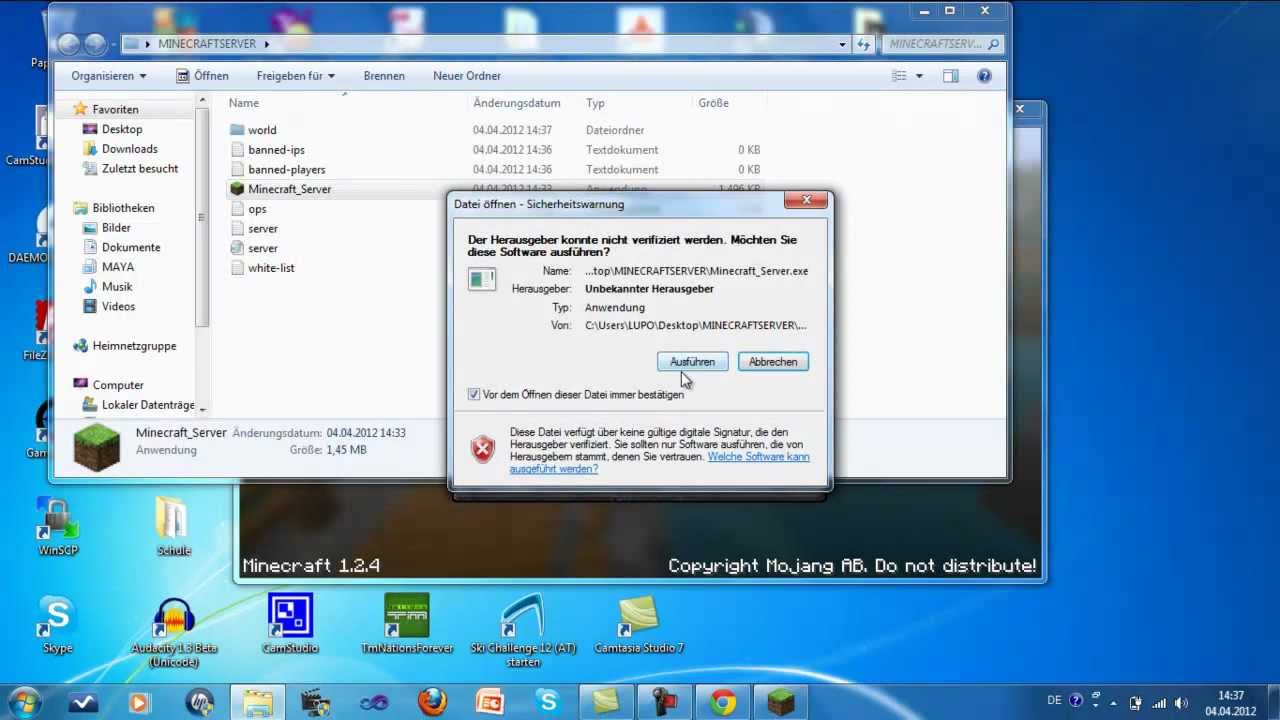Click the MINECRAFTSERVER breadcrumb in the address bar

pos(207,44)
